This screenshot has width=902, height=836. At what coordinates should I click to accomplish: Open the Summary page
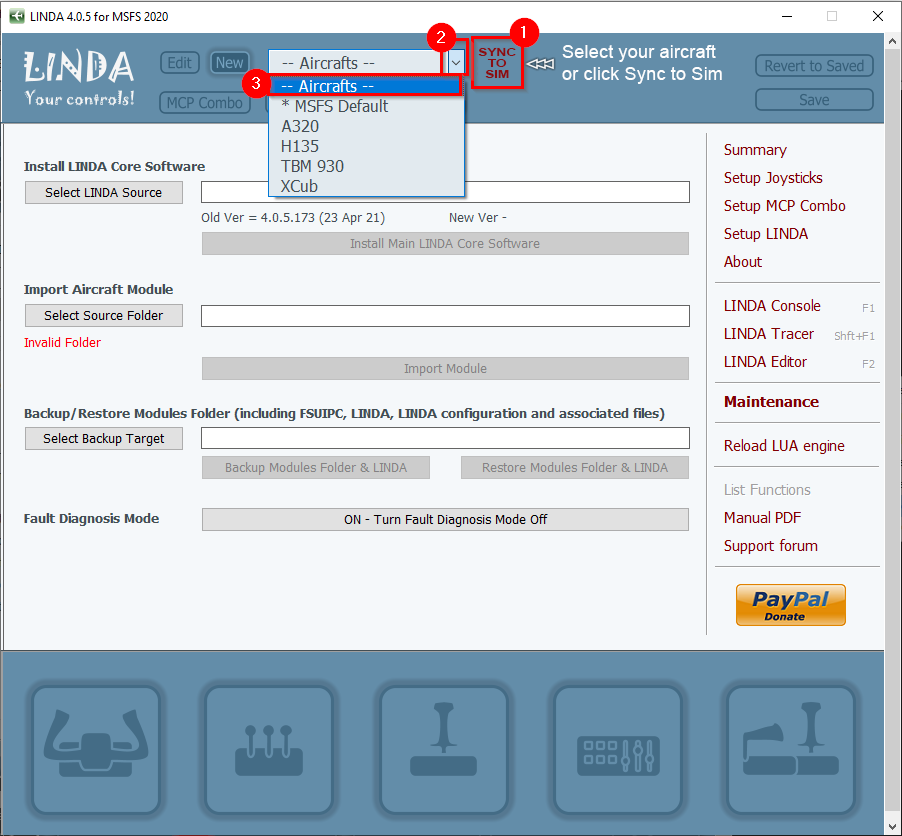coord(755,150)
